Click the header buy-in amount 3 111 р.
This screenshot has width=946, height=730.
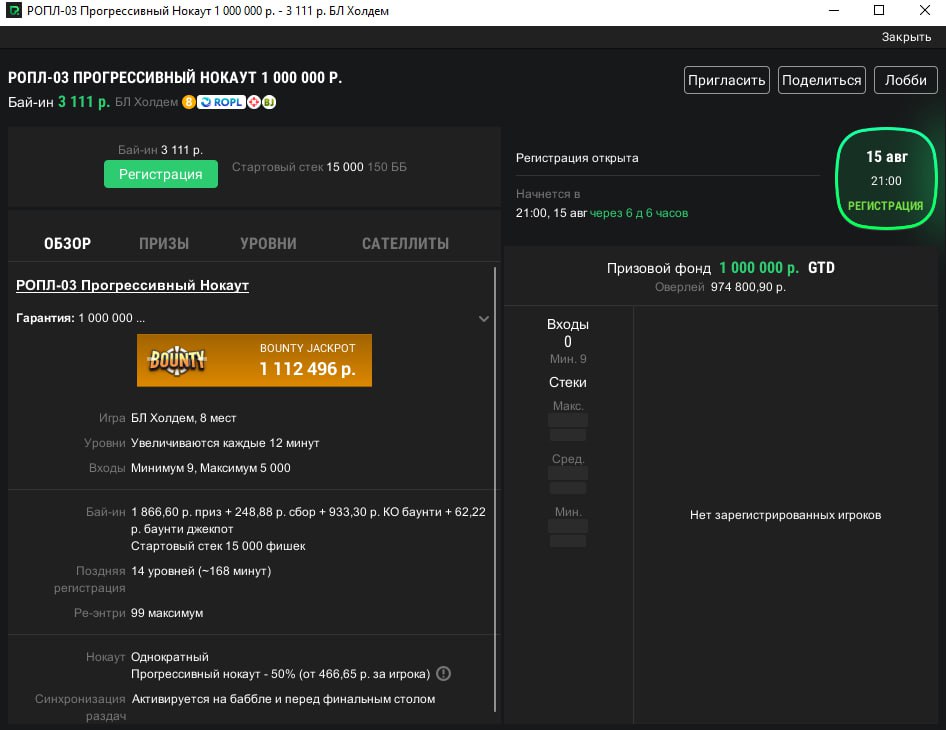coord(84,102)
